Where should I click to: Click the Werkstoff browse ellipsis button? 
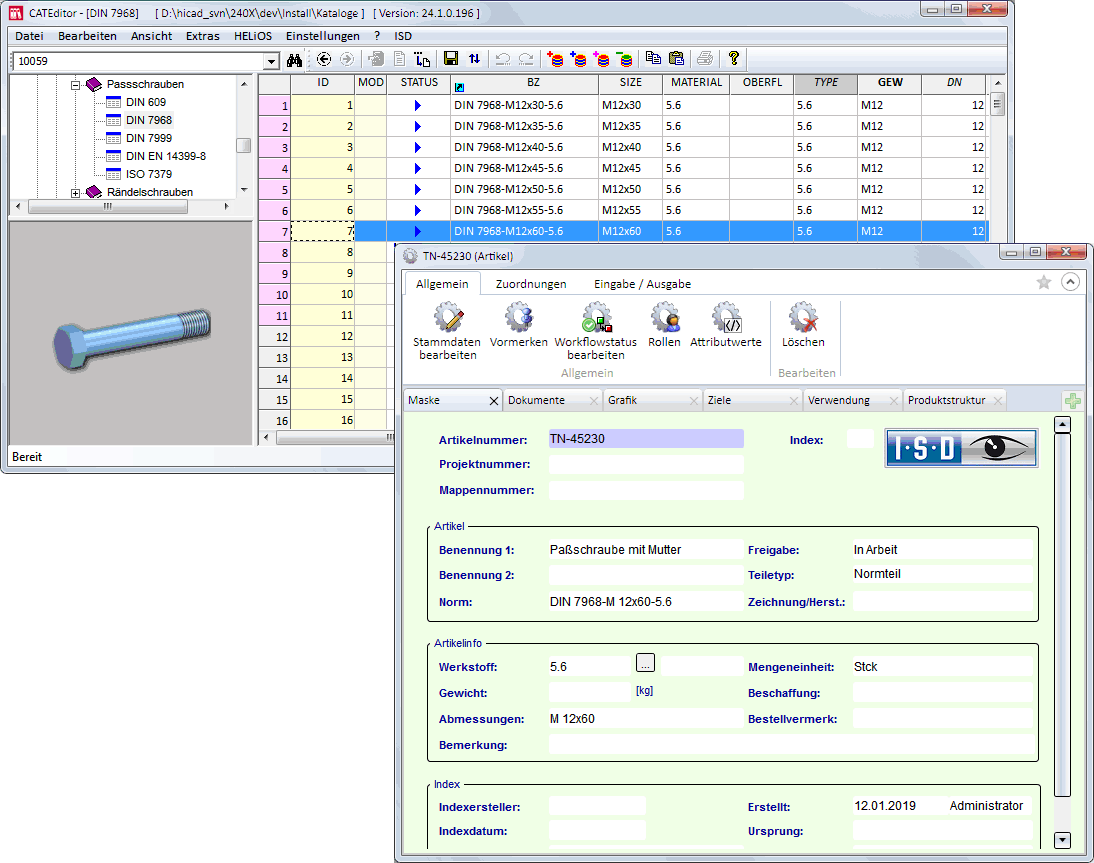click(645, 662)
